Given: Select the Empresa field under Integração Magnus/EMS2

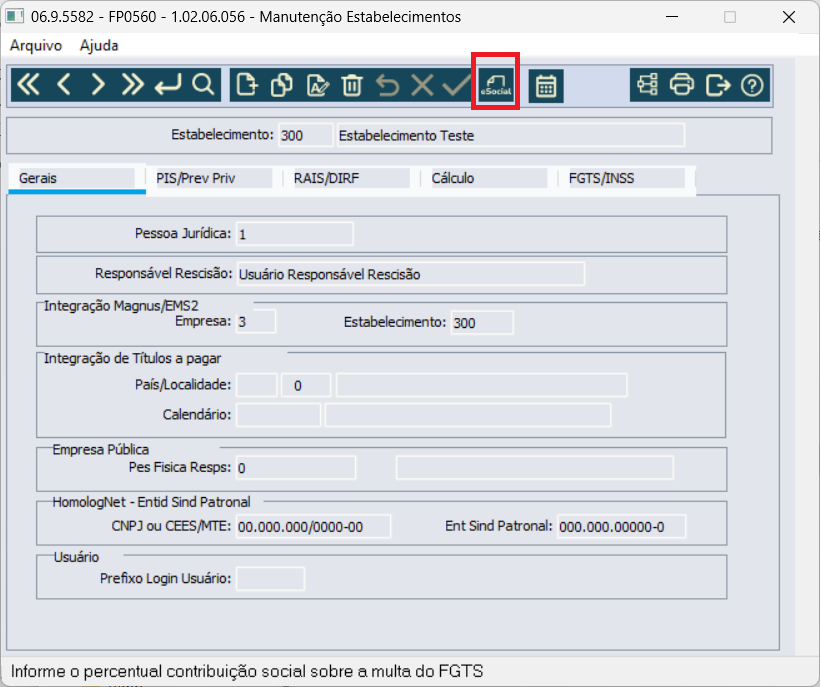Looking at the screenshot, I should coord(256,322).
